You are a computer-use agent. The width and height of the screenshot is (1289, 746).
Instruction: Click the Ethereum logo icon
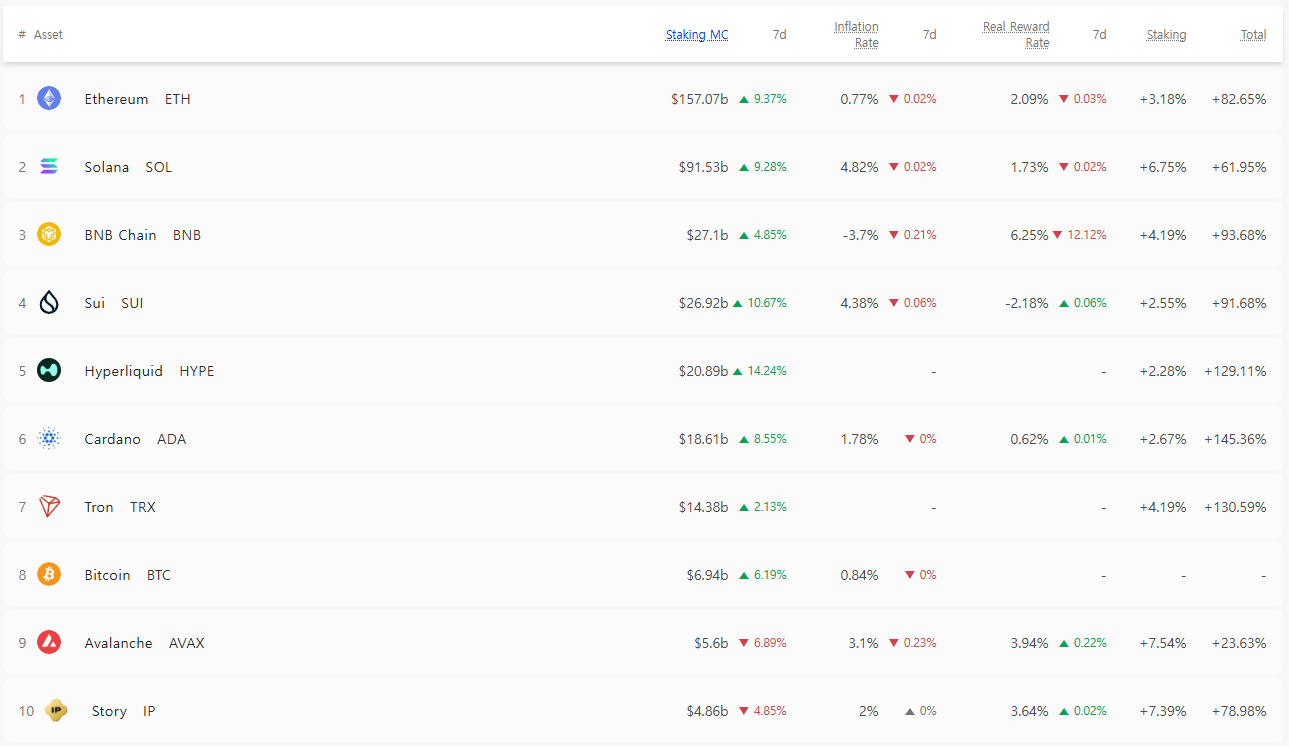click(x=49, y=98)
